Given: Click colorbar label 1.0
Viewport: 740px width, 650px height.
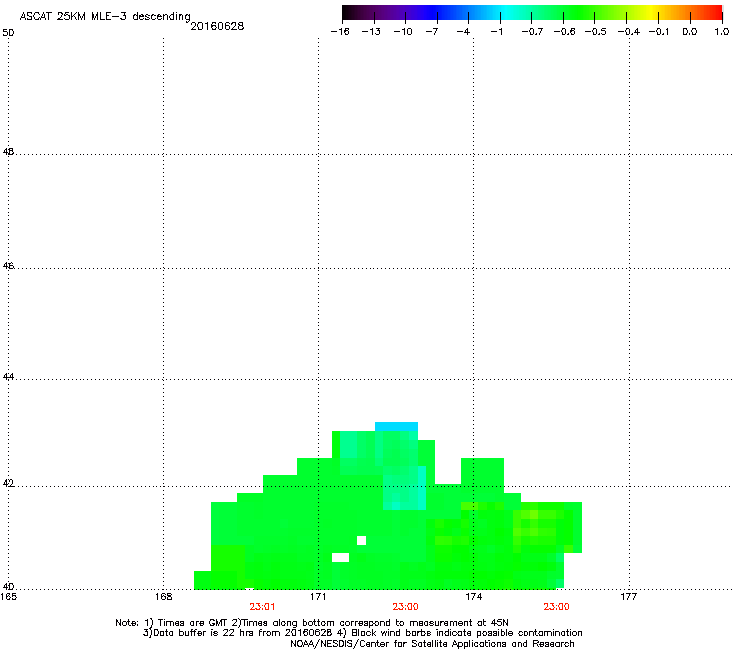Looking at the screenshot, I should (722, 32).
